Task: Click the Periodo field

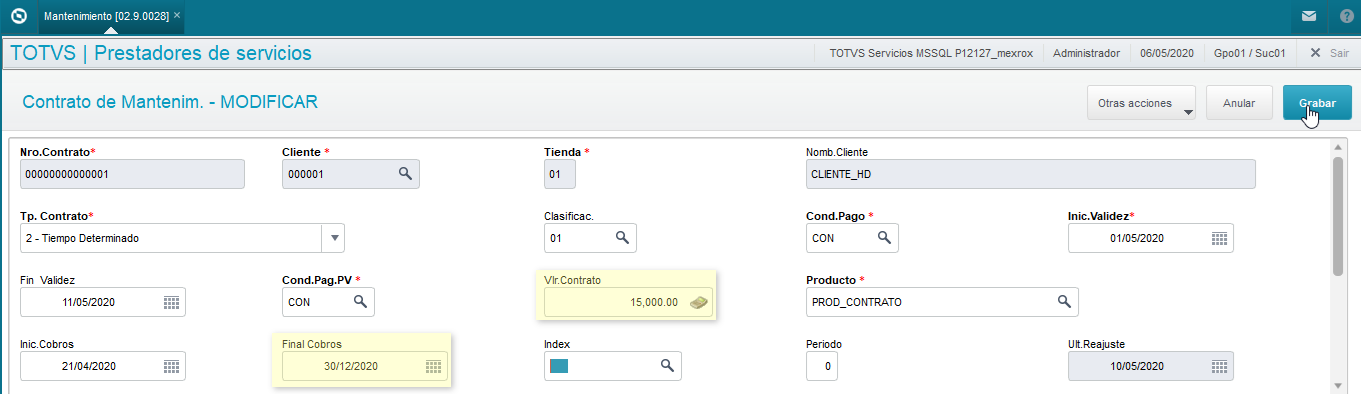Action: pyautogui.click(x=822, y=366)
